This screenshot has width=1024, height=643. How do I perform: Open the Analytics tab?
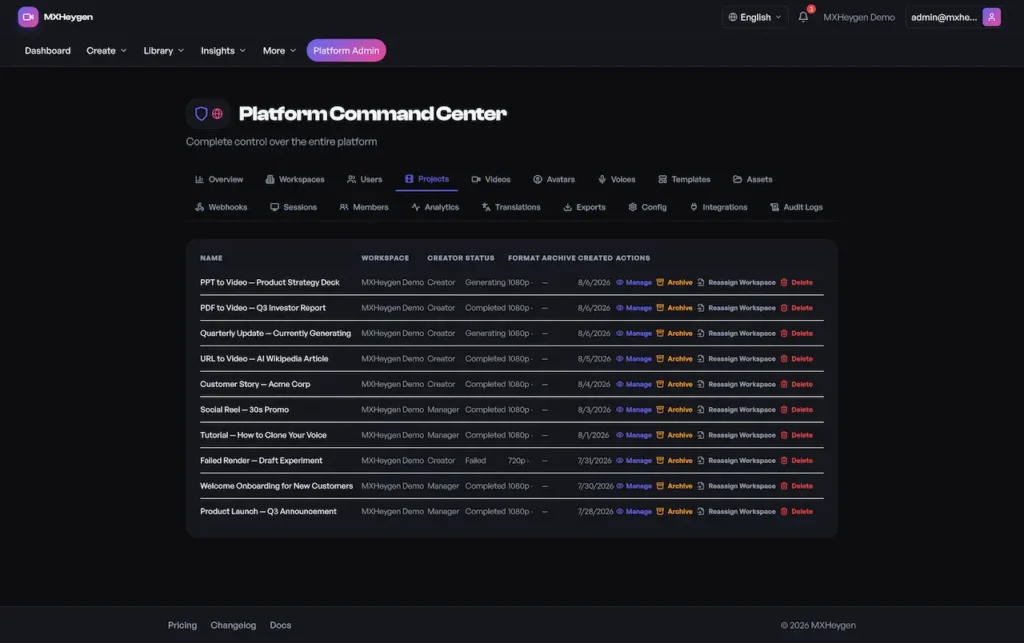click(x=435, y=208)
